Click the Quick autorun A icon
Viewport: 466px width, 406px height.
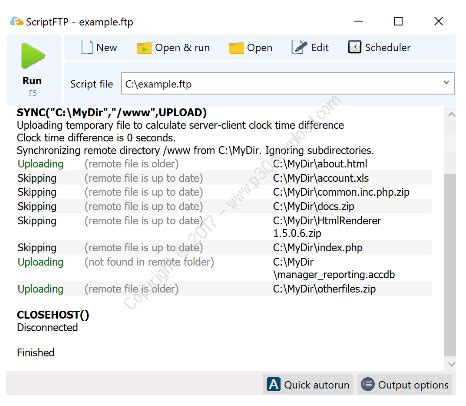[274, 384]
